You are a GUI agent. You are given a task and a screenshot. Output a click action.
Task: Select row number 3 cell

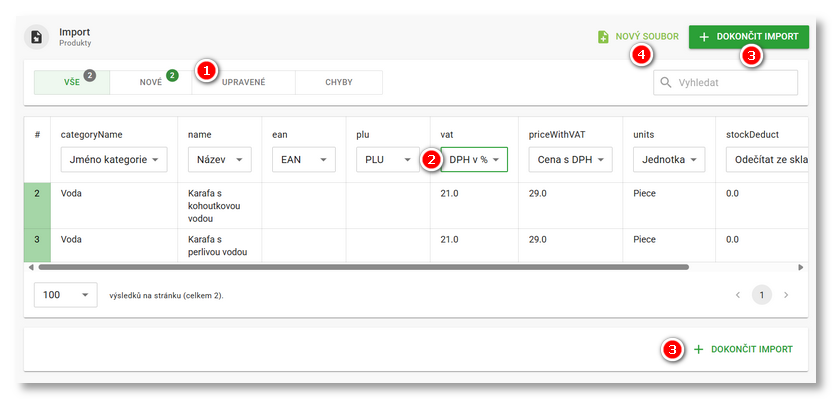coord(37,246)
